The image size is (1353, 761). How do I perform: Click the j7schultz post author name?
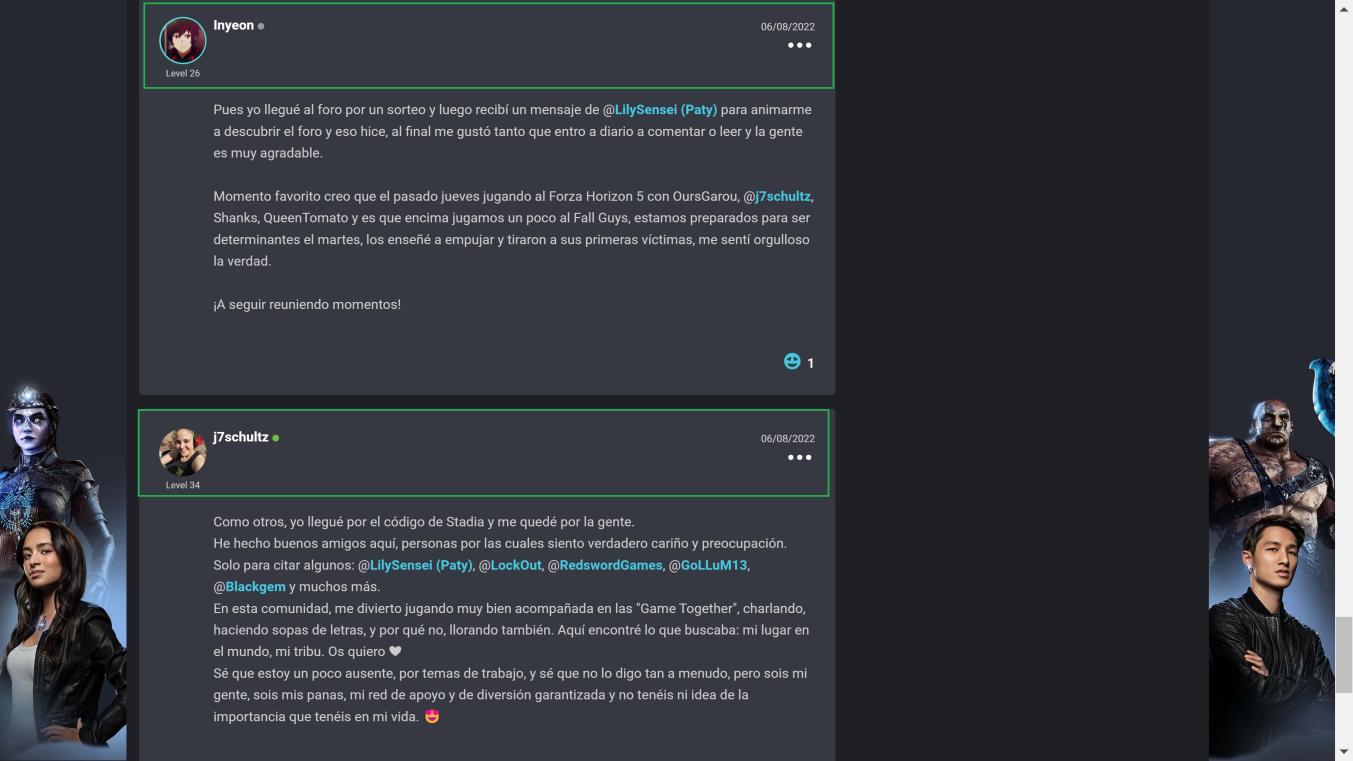coord(240,437)
